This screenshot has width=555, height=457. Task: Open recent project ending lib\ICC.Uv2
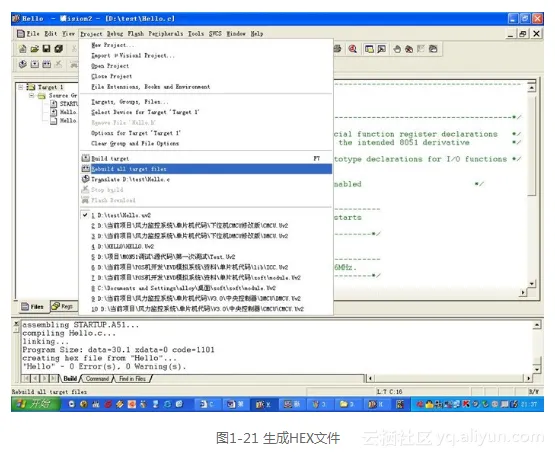[206, 267]
